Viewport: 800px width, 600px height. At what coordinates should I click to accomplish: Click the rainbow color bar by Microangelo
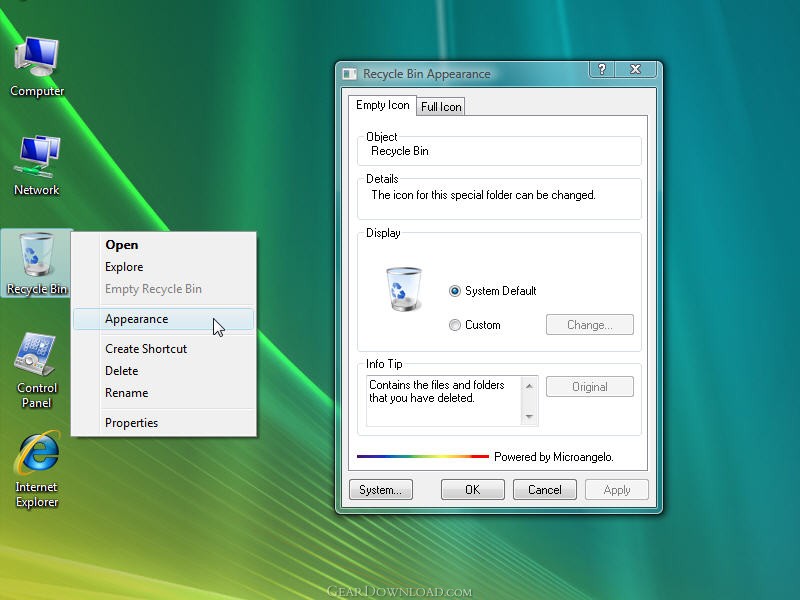point(423,457)
